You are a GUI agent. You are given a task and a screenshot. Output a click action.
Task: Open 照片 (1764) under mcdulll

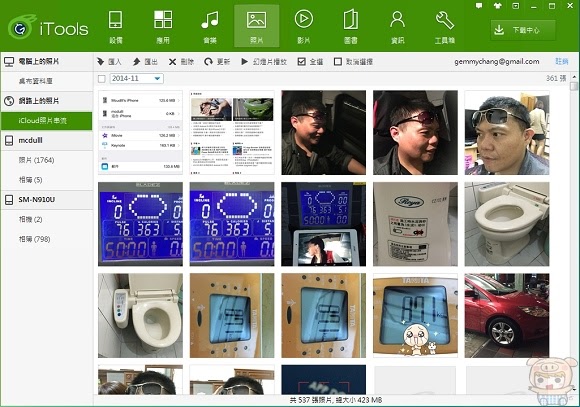pyautogui.click(x=47, y=160)
